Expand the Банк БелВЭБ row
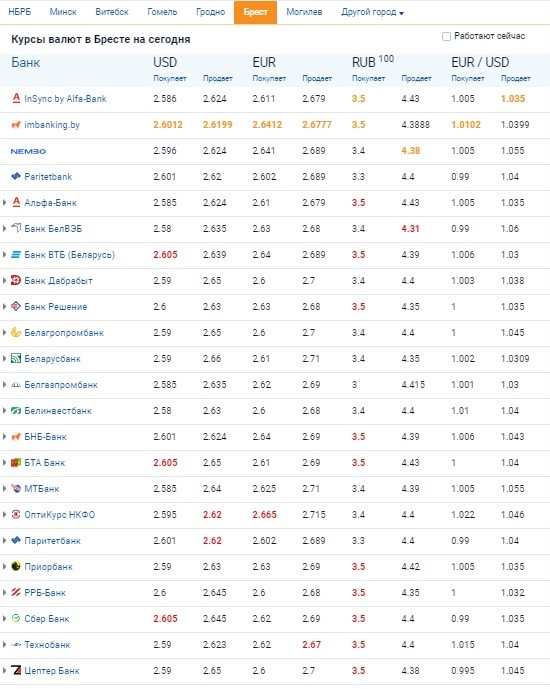The height and width of the screenshot is (689, 550). point(4,228)
